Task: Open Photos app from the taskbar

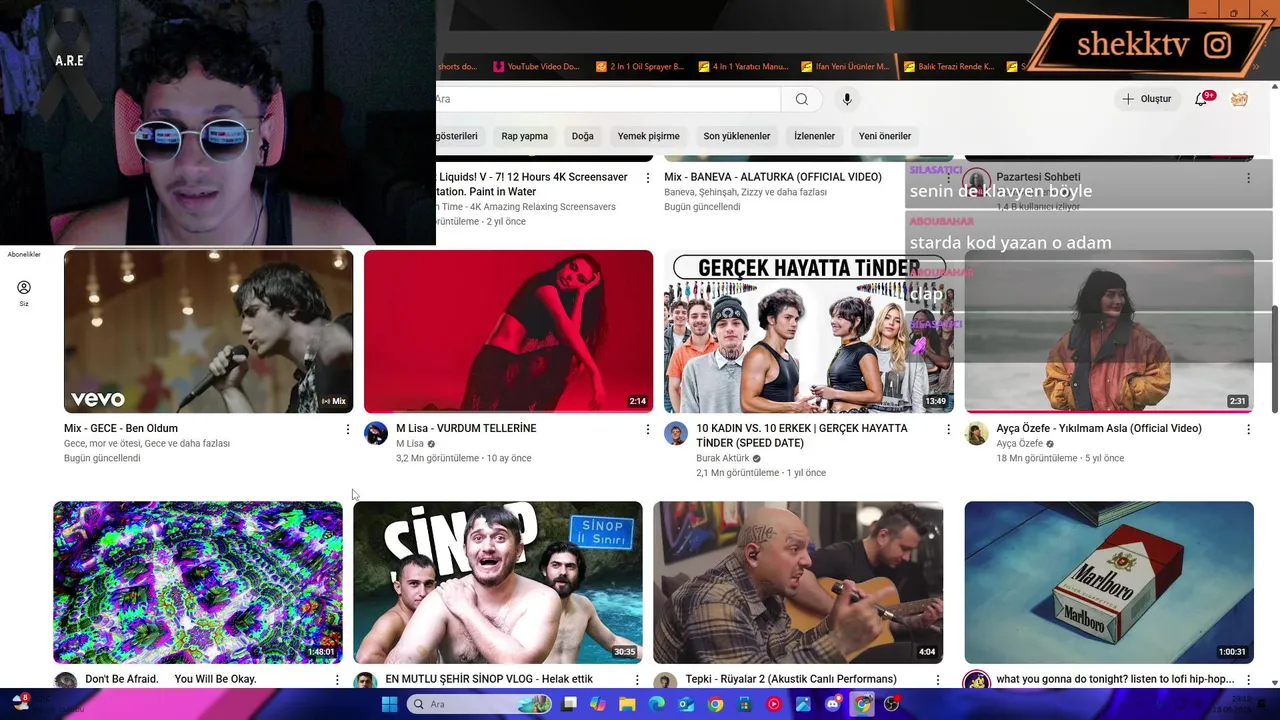Action: (803, 704)
